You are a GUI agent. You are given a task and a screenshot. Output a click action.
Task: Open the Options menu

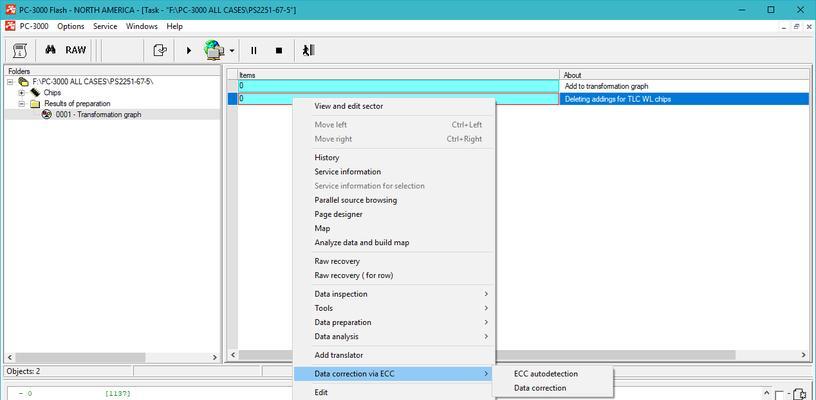pyautogui.click(x=71, y=26)
